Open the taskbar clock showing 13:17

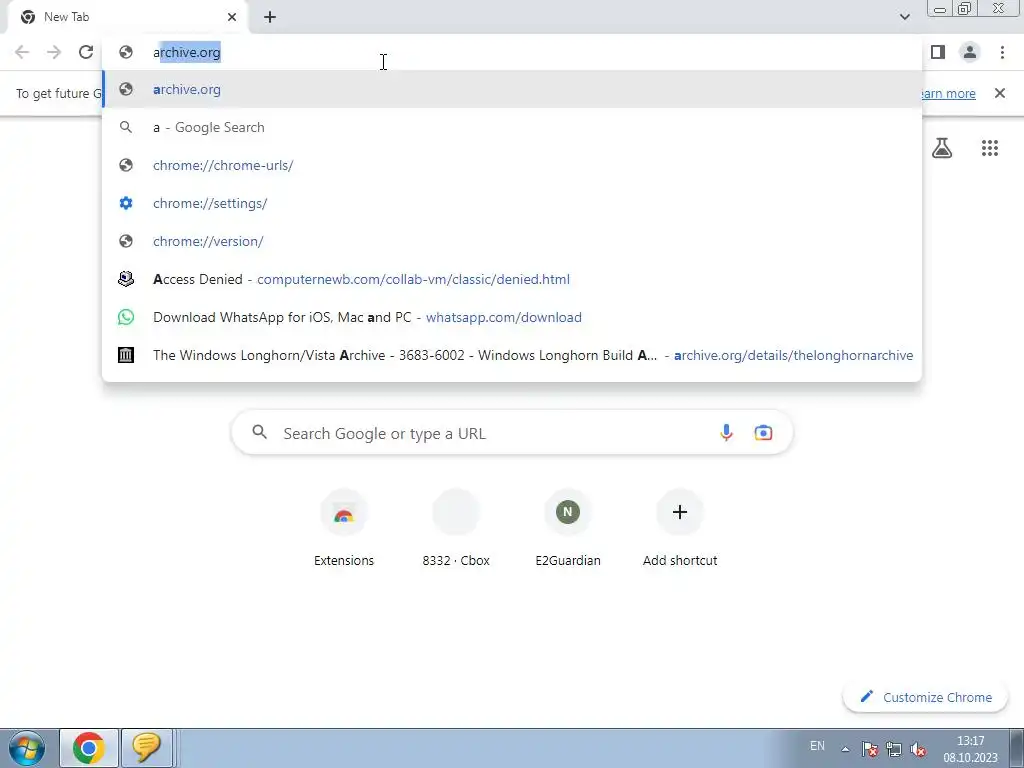[970, 749]
